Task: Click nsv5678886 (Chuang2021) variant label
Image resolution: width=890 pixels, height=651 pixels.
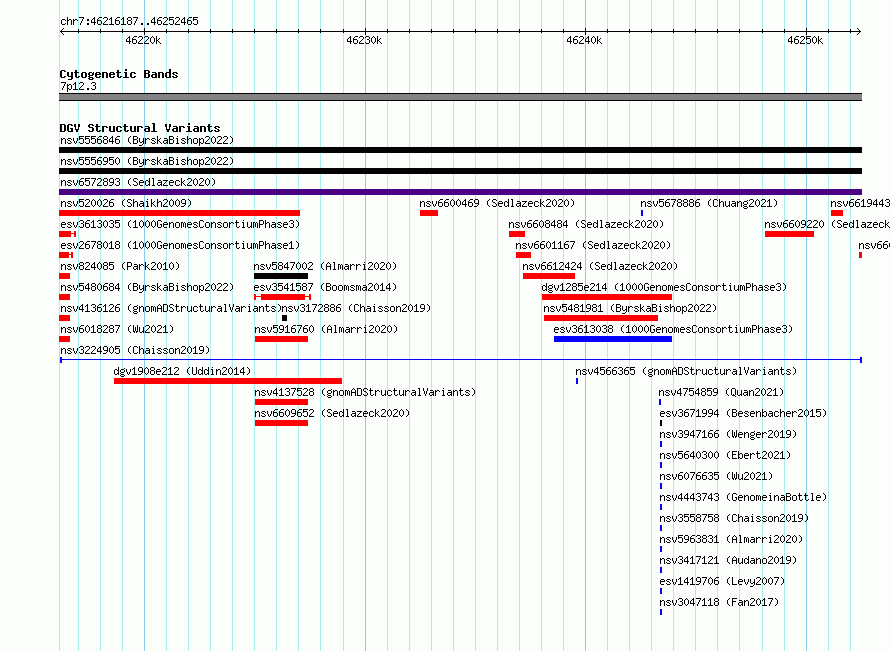Action: coord(709,203)
